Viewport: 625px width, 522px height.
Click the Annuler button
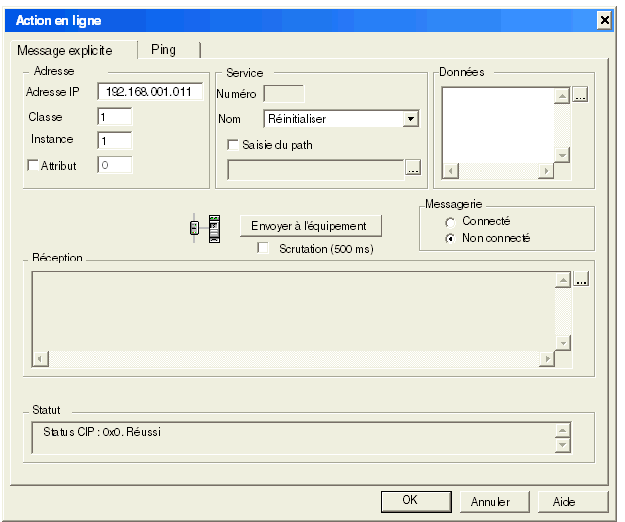click(495, 501)
